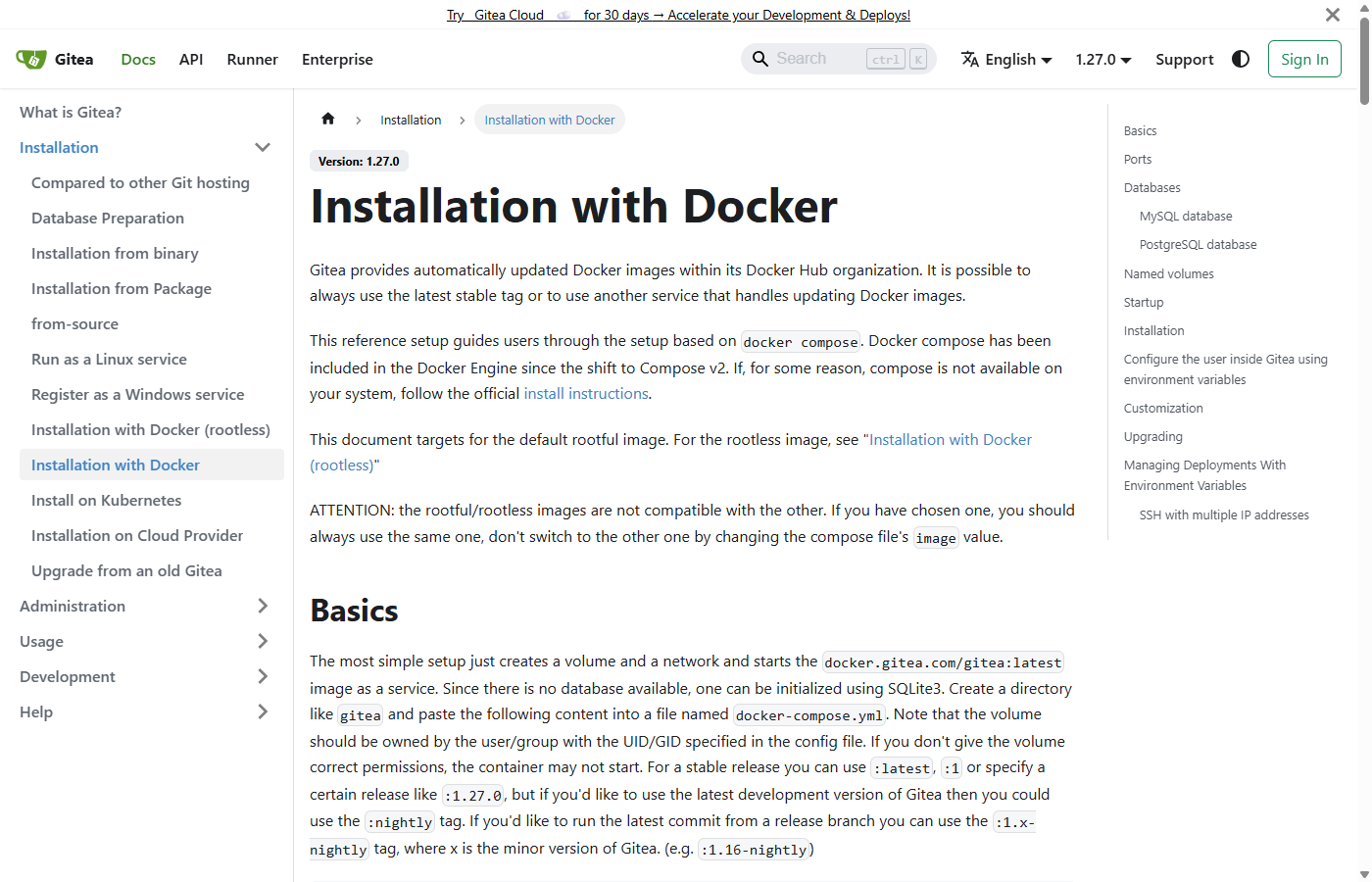This screenshot has height=882, width=1372.
Task: Jump to Customization section
Action: [1163, 408]
